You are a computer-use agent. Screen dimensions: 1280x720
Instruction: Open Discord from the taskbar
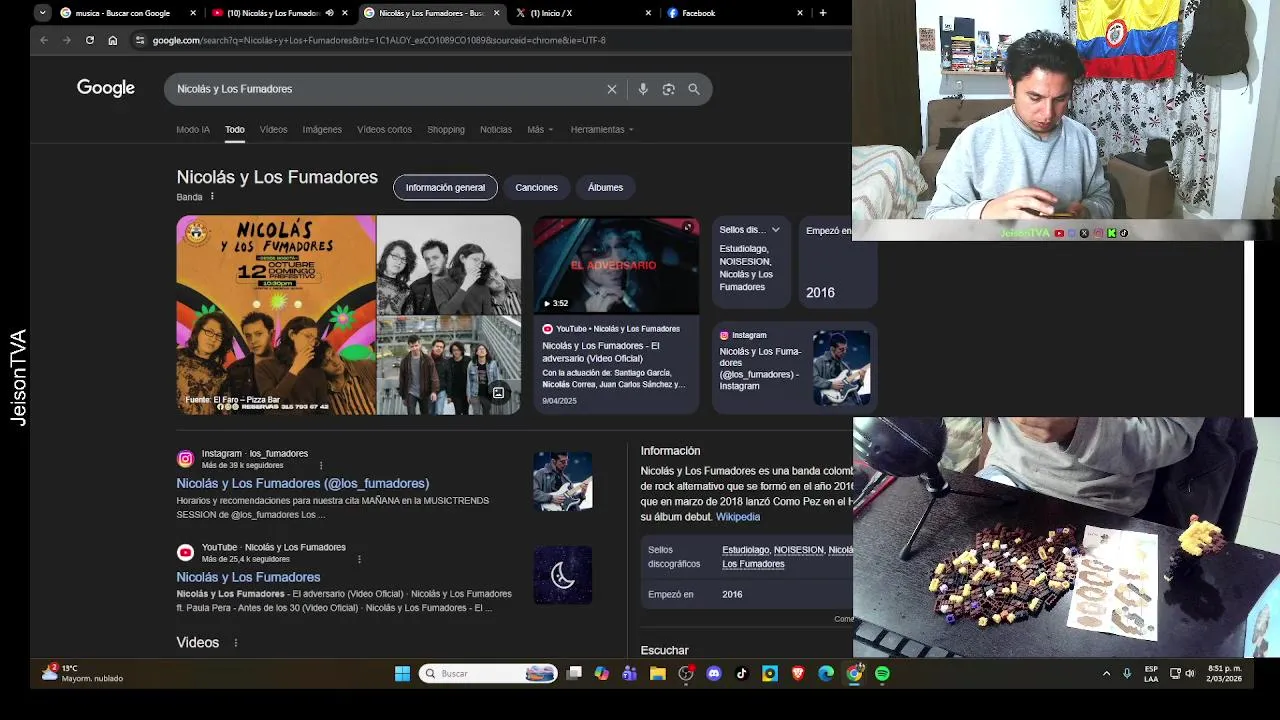714,674
